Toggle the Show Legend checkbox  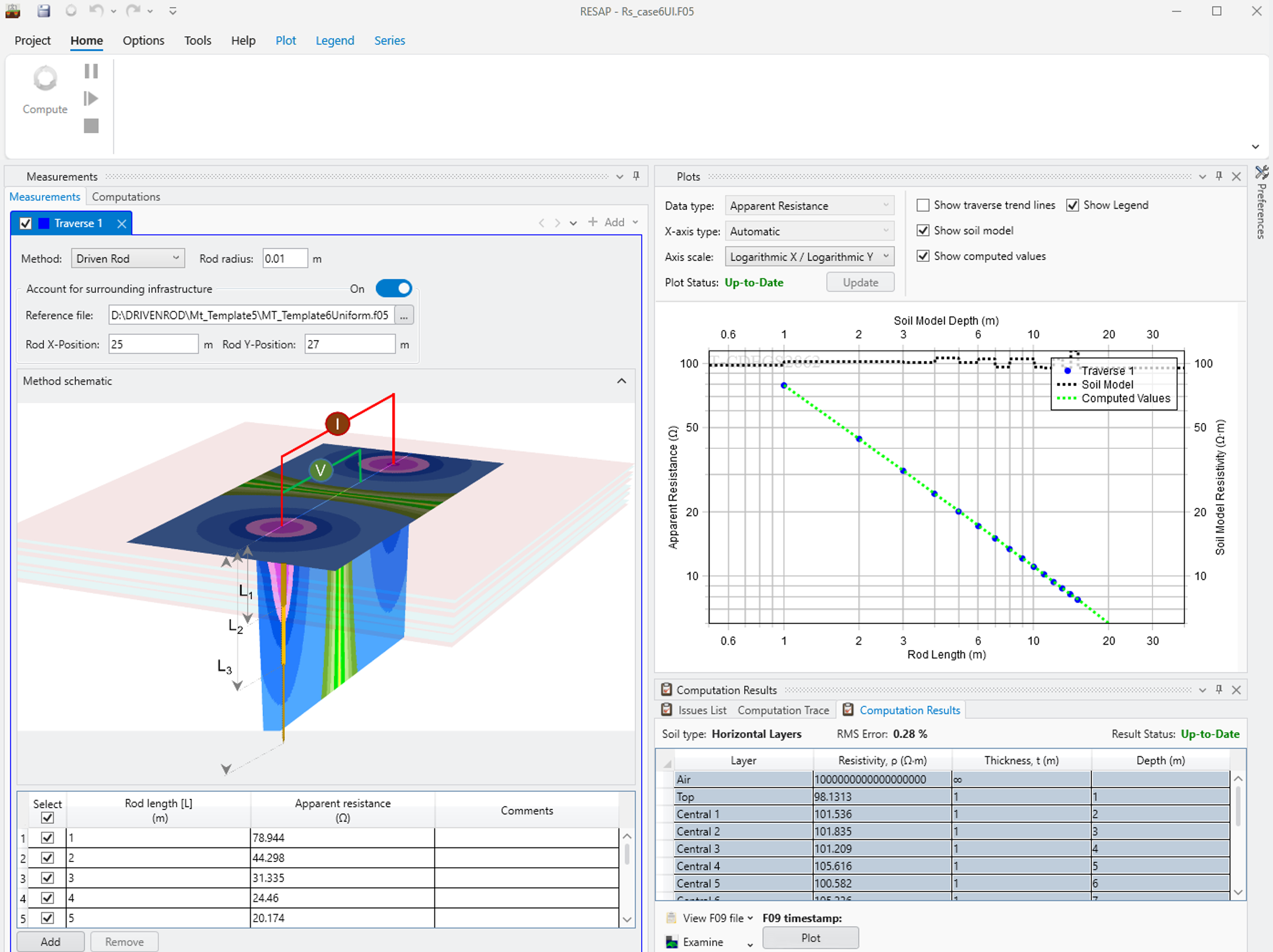pyautogui.click(x=1073, y=205)
